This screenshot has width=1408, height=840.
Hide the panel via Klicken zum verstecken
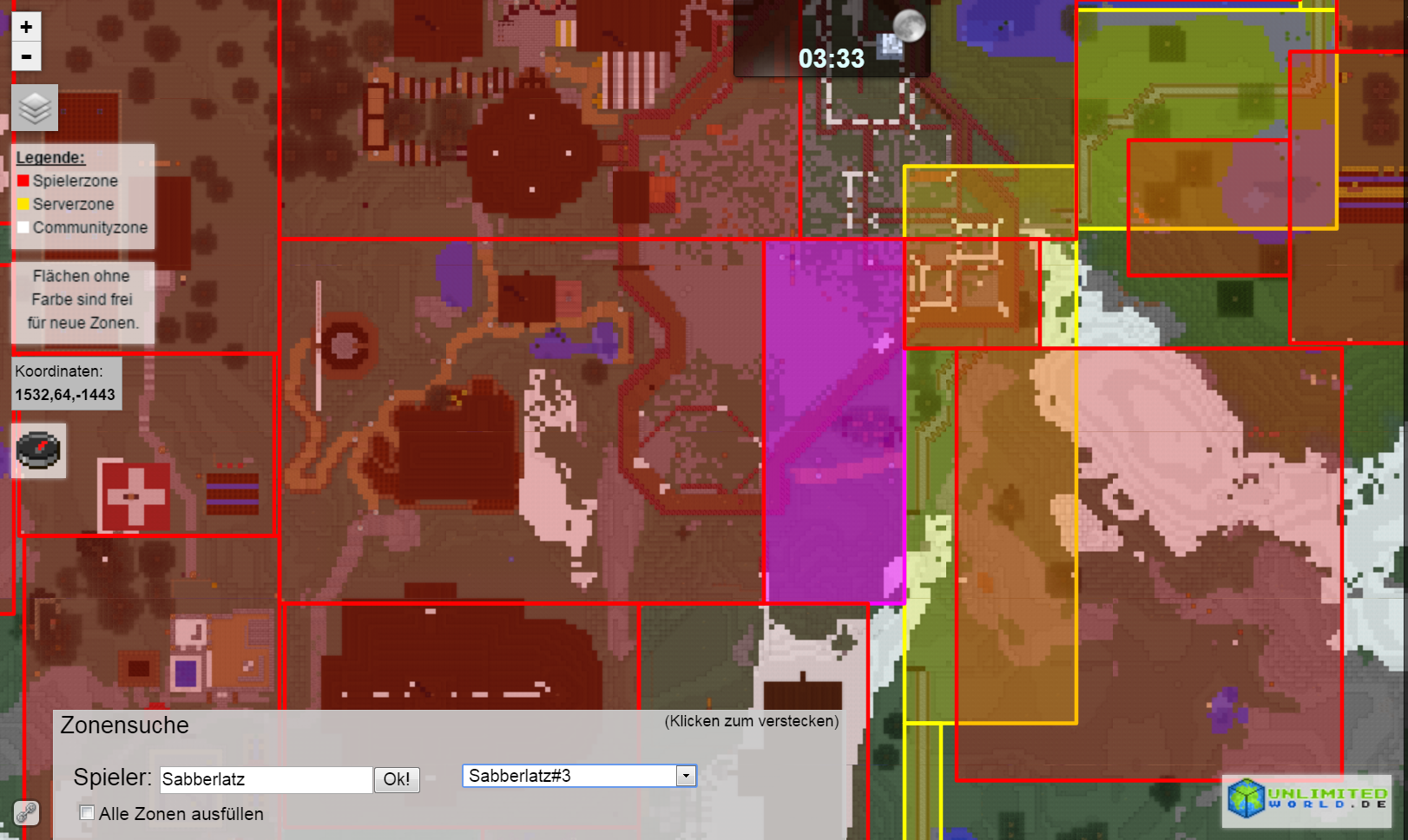[752, 721]
